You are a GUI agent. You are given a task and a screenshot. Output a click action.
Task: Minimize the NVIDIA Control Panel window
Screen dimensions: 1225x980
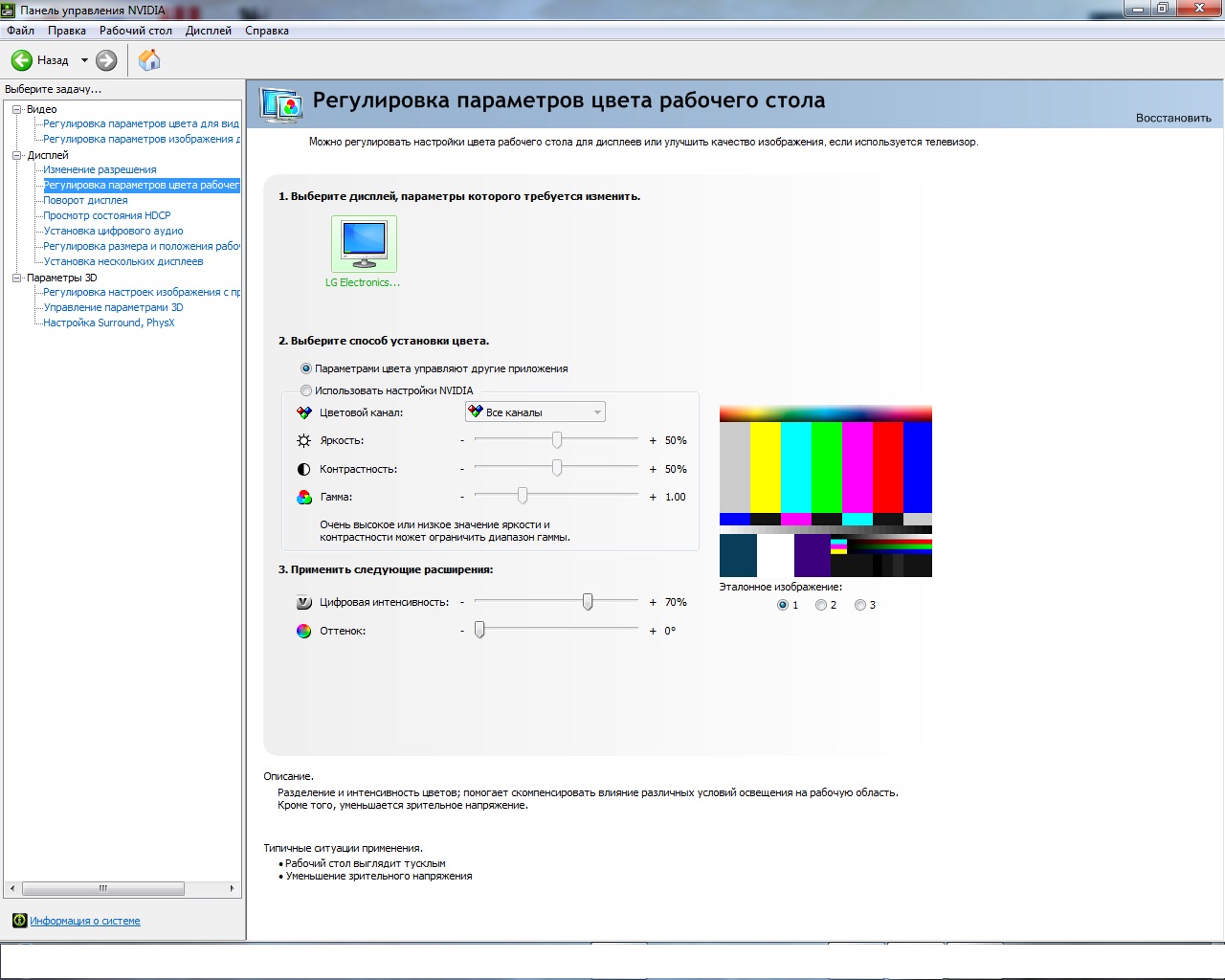click(1137, 9)
